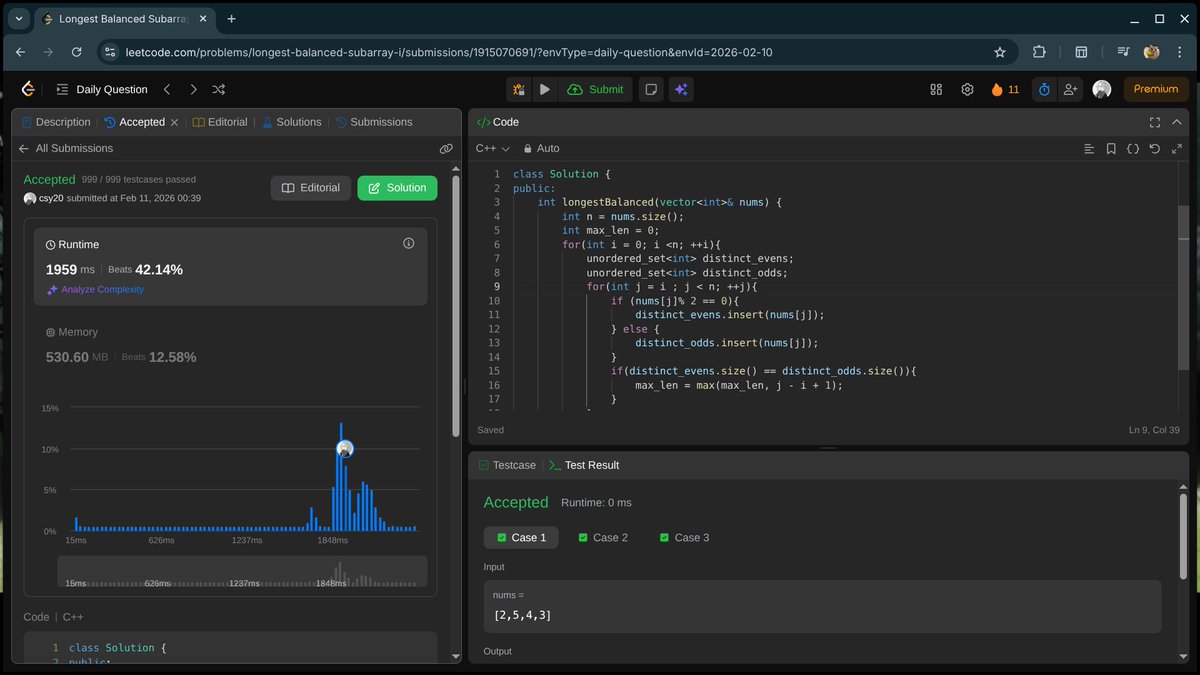Click the Editorial button in result panel
The width and height of the screenshot is (1200, 675).
click(310, 188)
